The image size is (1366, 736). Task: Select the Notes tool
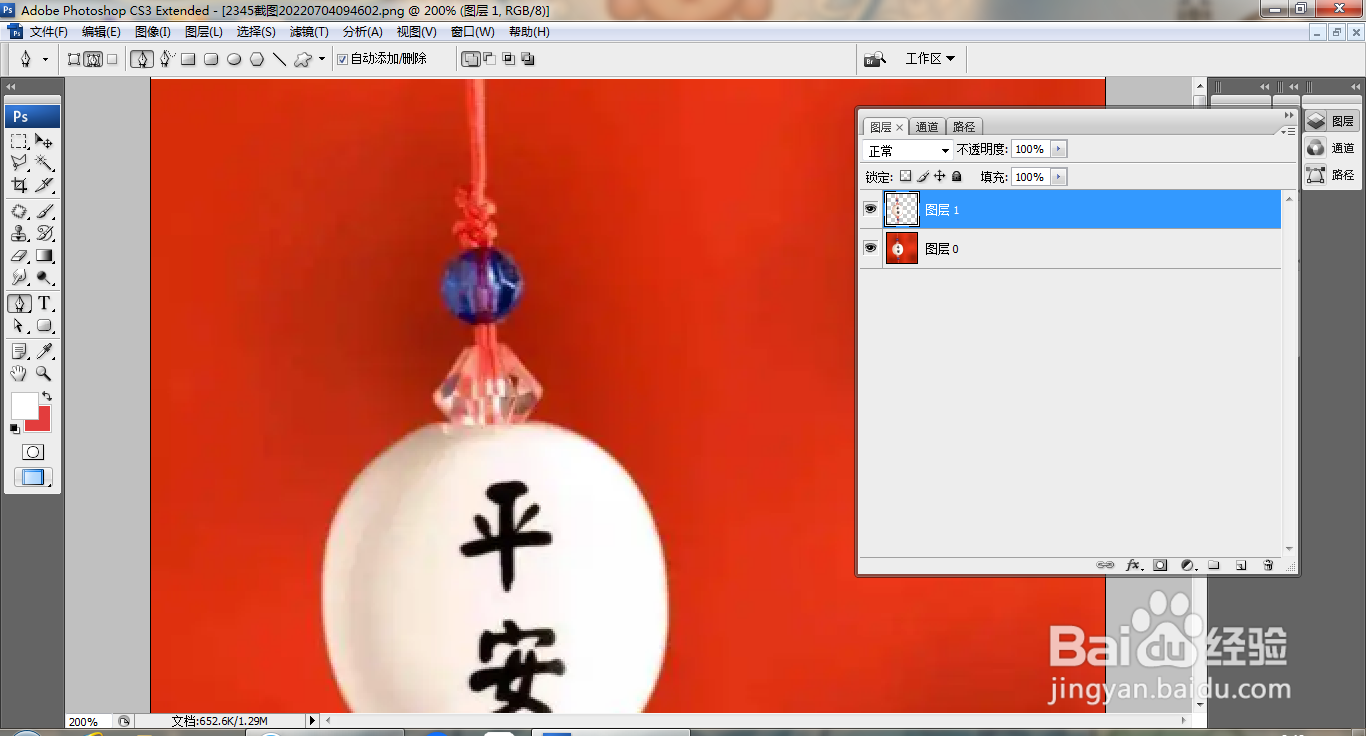click(19, 351)
